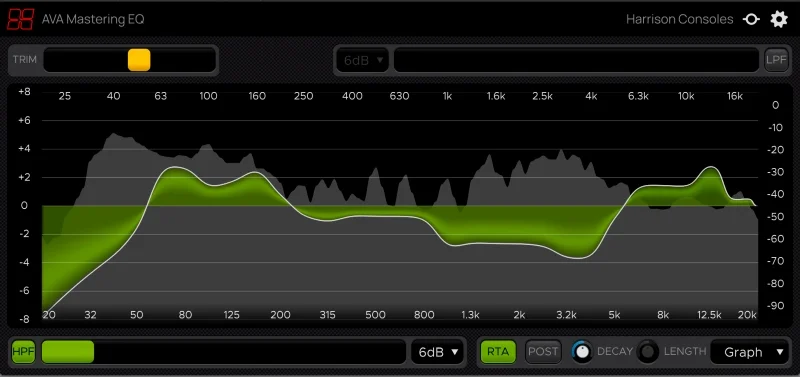Click the -90 RTA level scale label

(776, 305)
